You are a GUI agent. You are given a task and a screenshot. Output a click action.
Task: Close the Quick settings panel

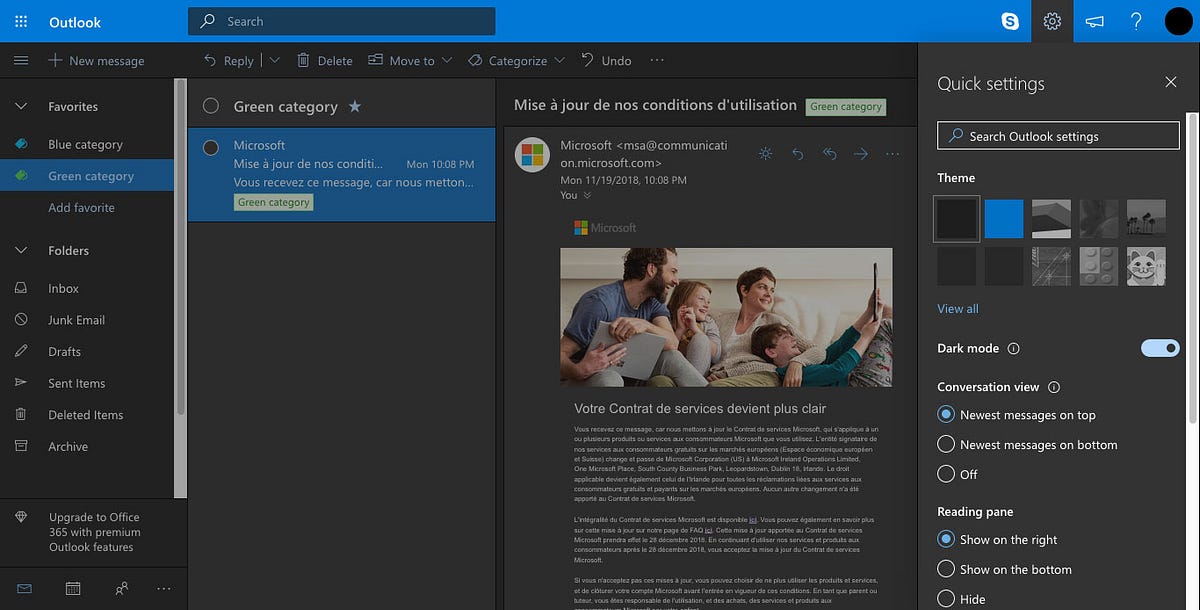click(1171, 83)
